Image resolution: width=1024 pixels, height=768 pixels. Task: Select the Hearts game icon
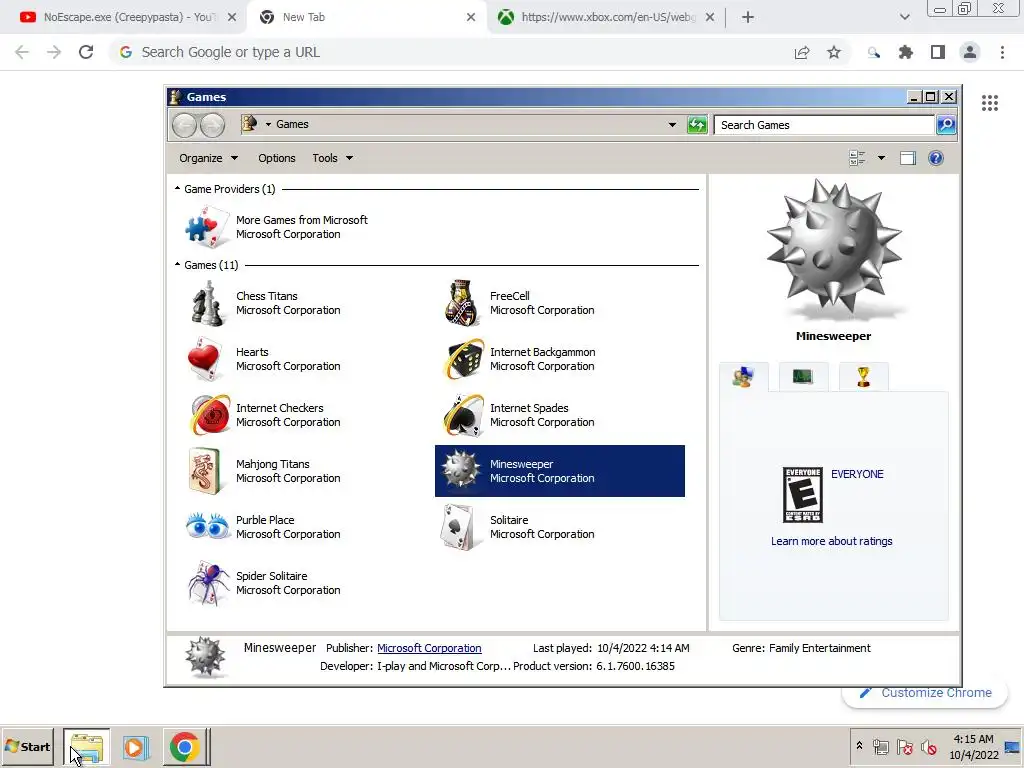click(x=205, y=359)
